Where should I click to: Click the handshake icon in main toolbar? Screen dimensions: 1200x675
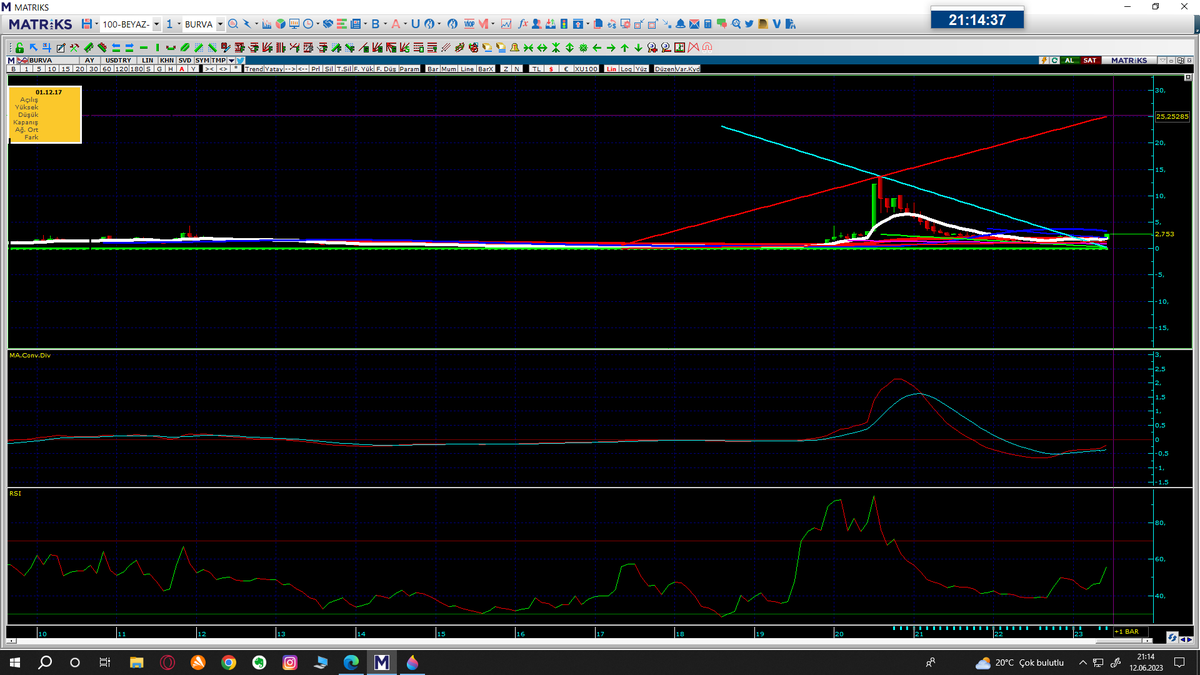[328, 24]
